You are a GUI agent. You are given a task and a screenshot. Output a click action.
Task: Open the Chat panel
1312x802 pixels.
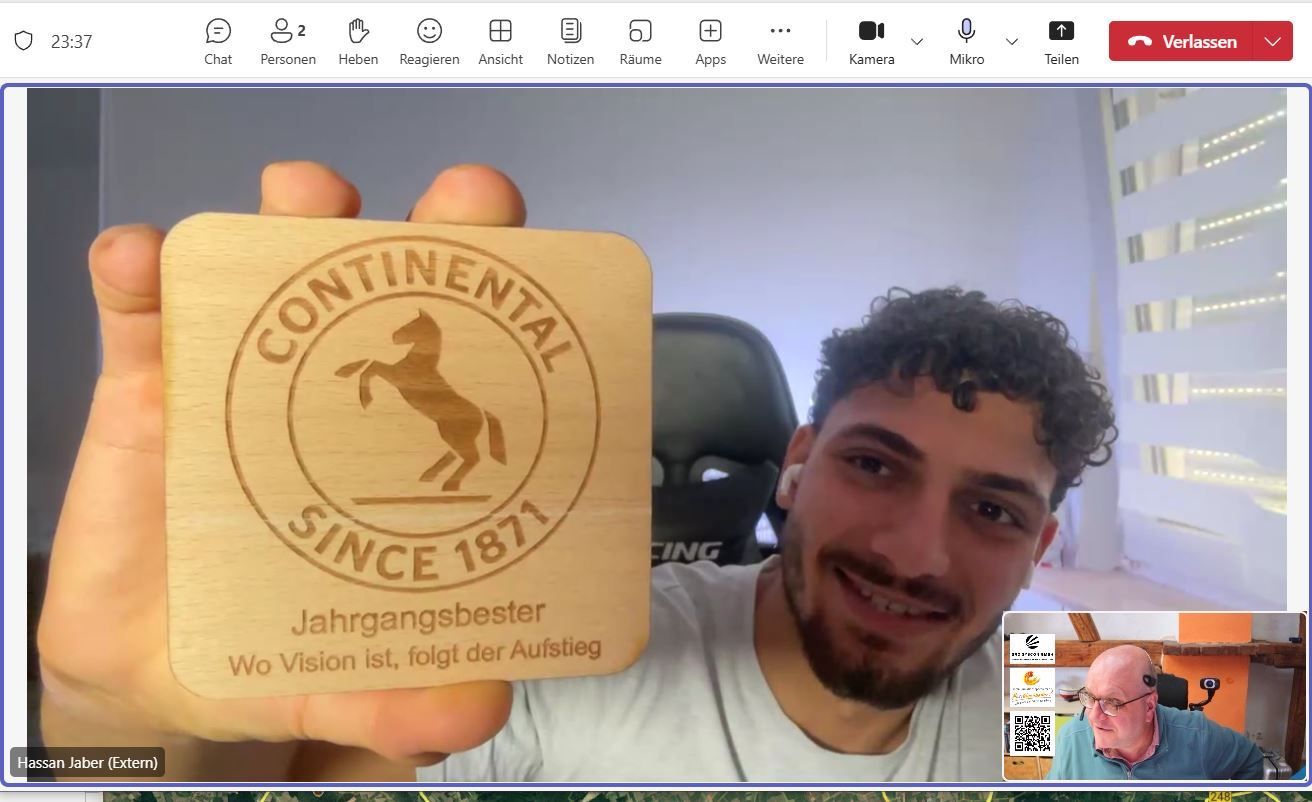[x=218, y=42]
